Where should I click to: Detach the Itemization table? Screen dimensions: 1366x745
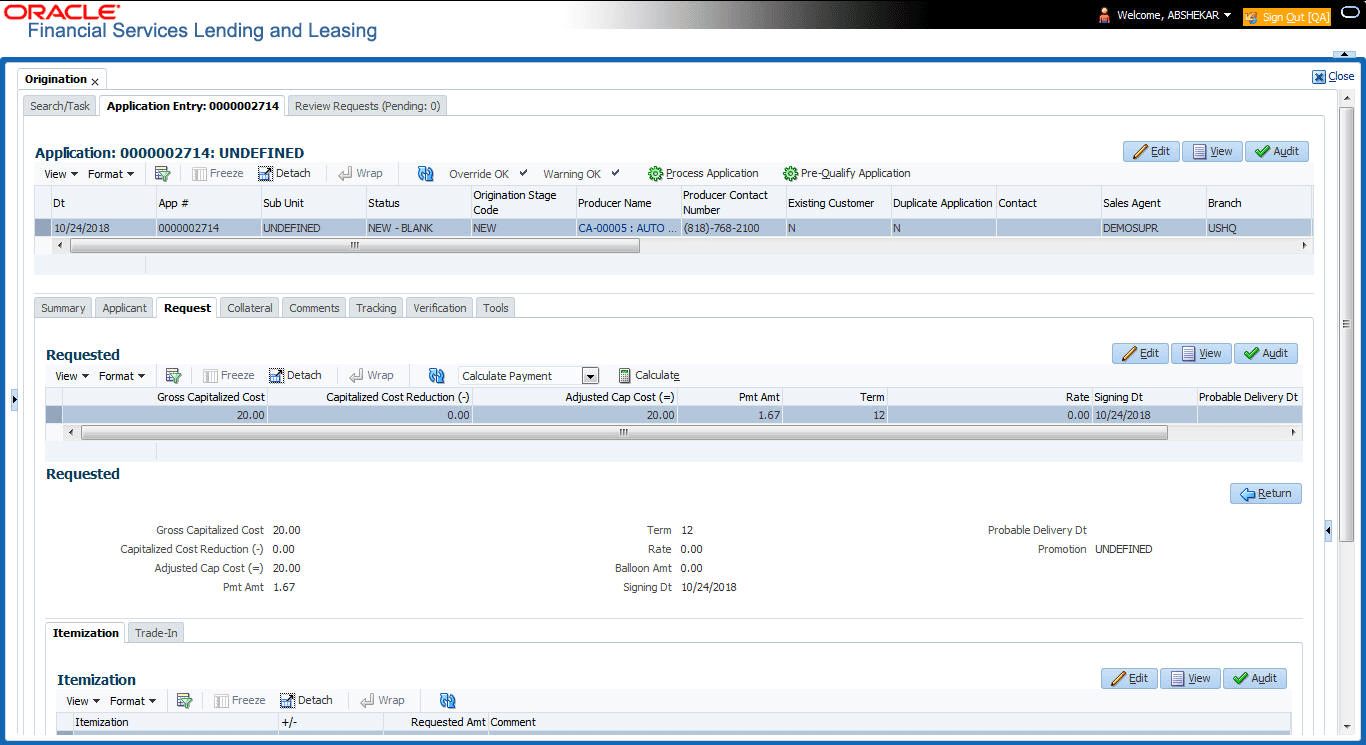[306, 701]
